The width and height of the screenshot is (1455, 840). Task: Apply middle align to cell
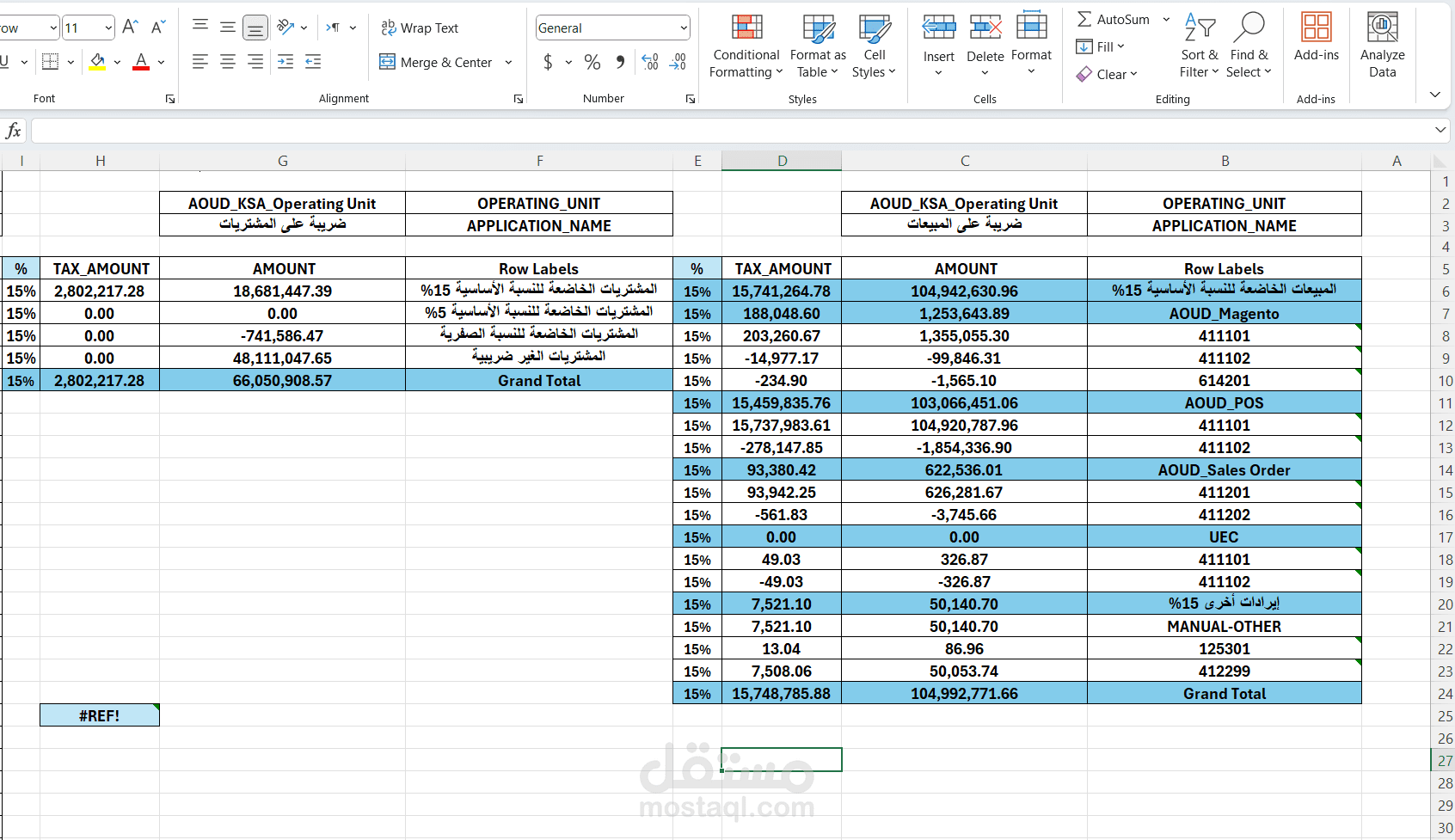(x=228, y=28)
